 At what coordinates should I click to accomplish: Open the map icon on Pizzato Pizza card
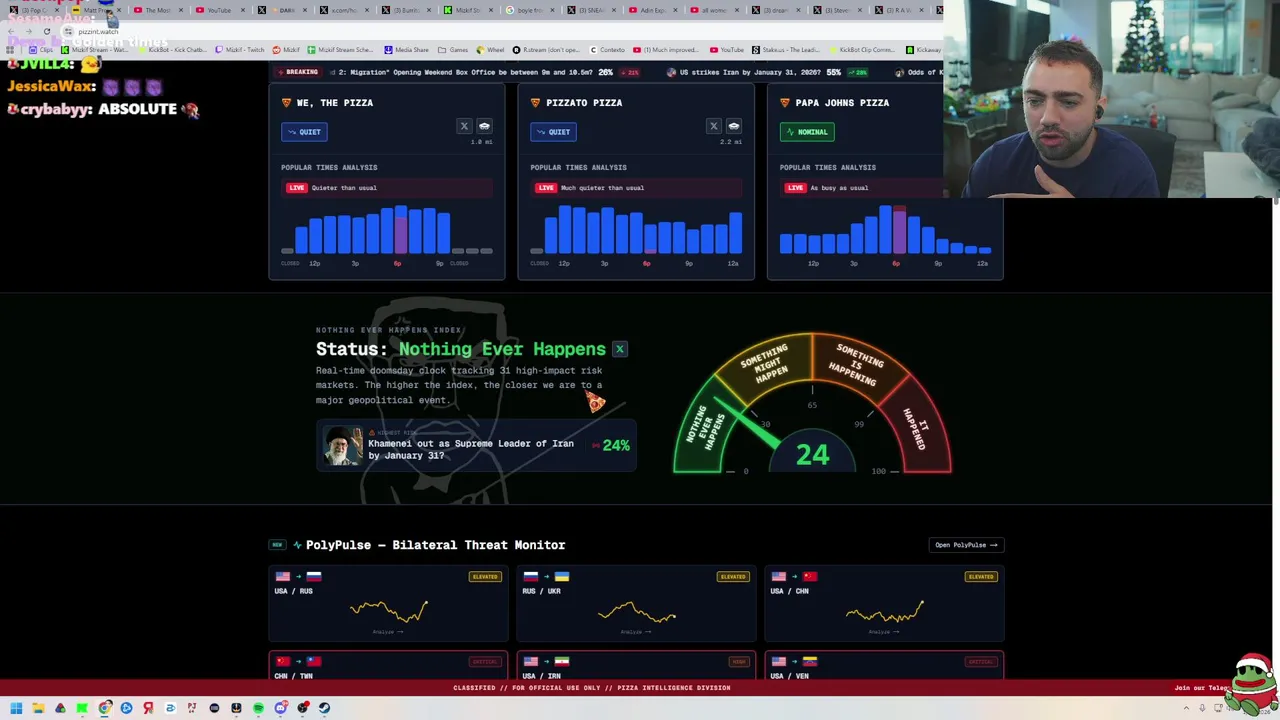point(733,126)
